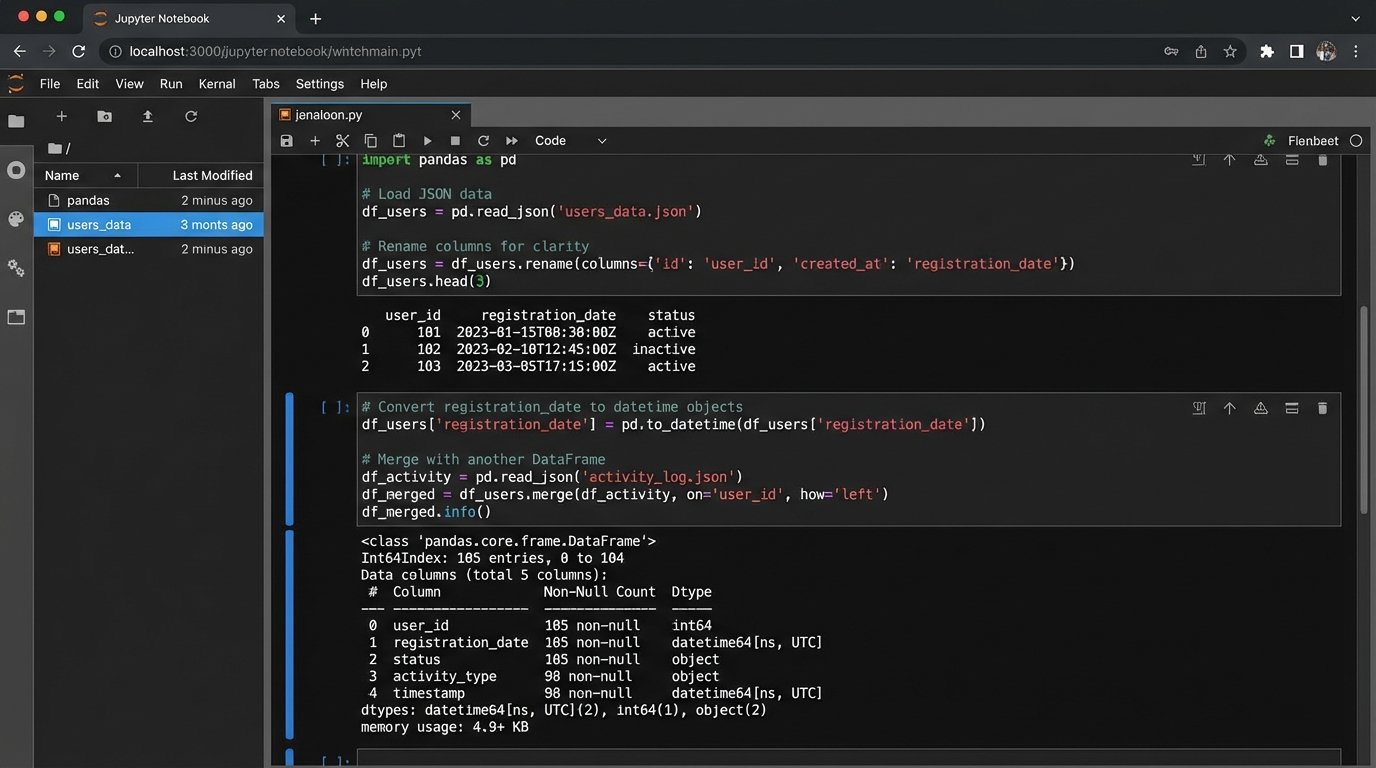This screenshot has width=1376, height=768.
Task: Upload files using the sidebar upload icon
Action: click(147, 117)
